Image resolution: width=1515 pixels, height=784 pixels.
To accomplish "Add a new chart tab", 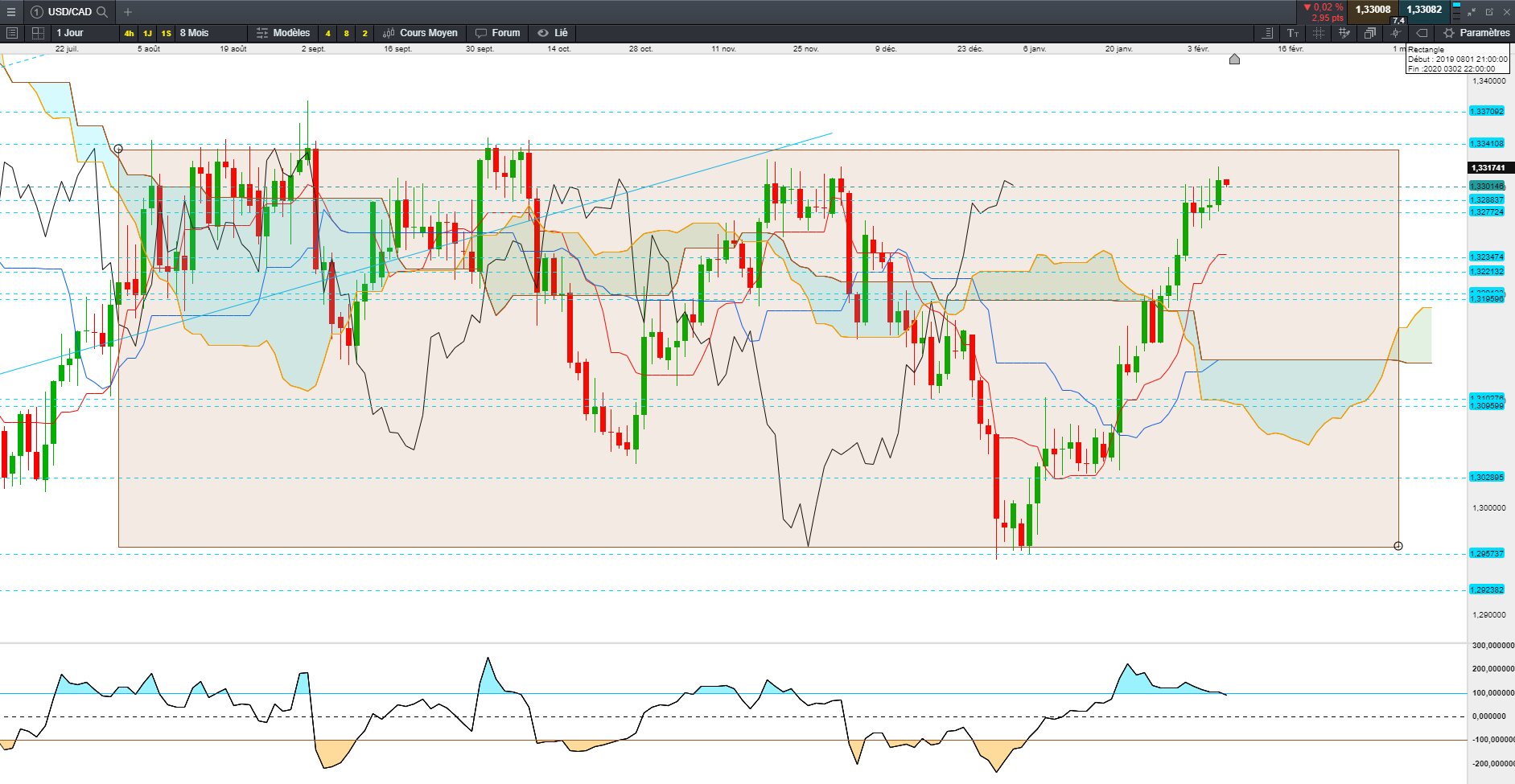I will 128,12.
